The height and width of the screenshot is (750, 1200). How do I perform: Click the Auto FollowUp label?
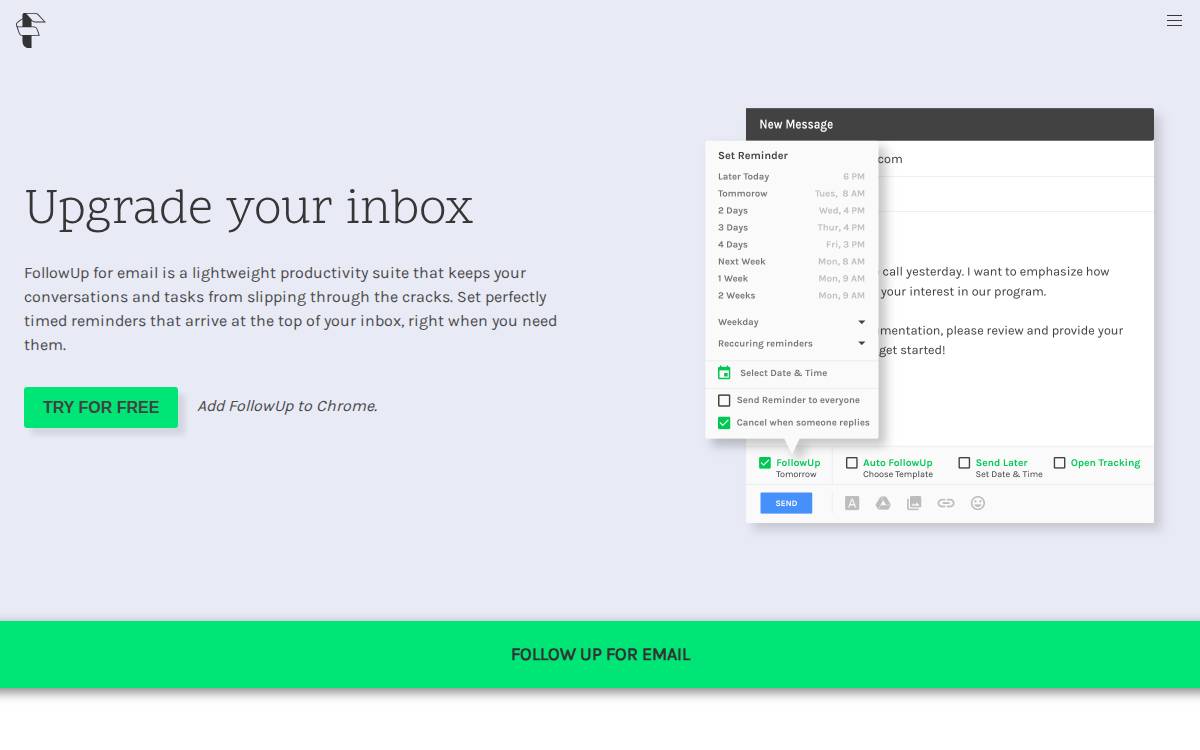(x=898, y=463)
